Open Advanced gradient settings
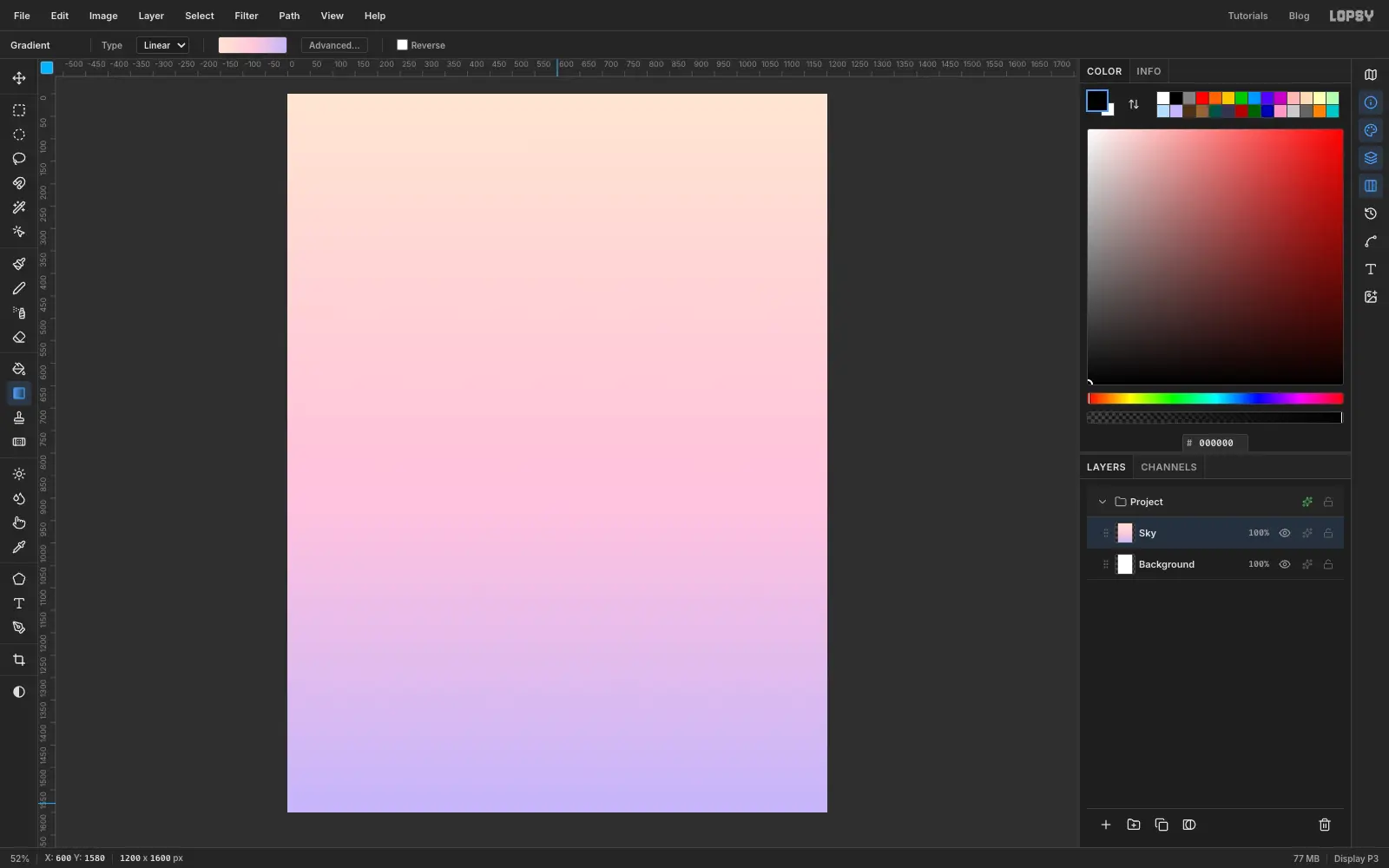The image size is (1389, 868). [x=334, y=45]
